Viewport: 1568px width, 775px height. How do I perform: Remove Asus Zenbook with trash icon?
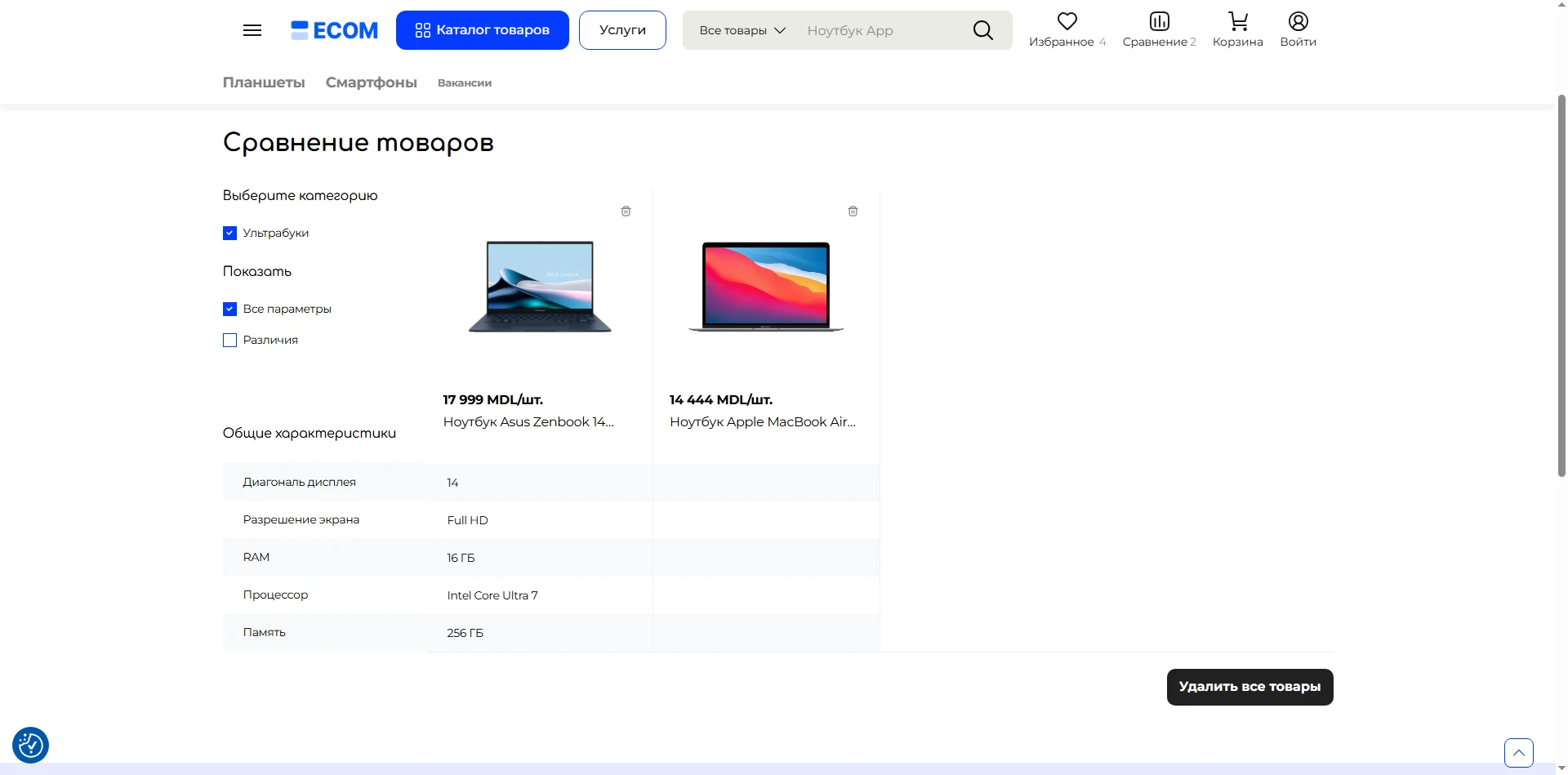(x=626, y=211)
